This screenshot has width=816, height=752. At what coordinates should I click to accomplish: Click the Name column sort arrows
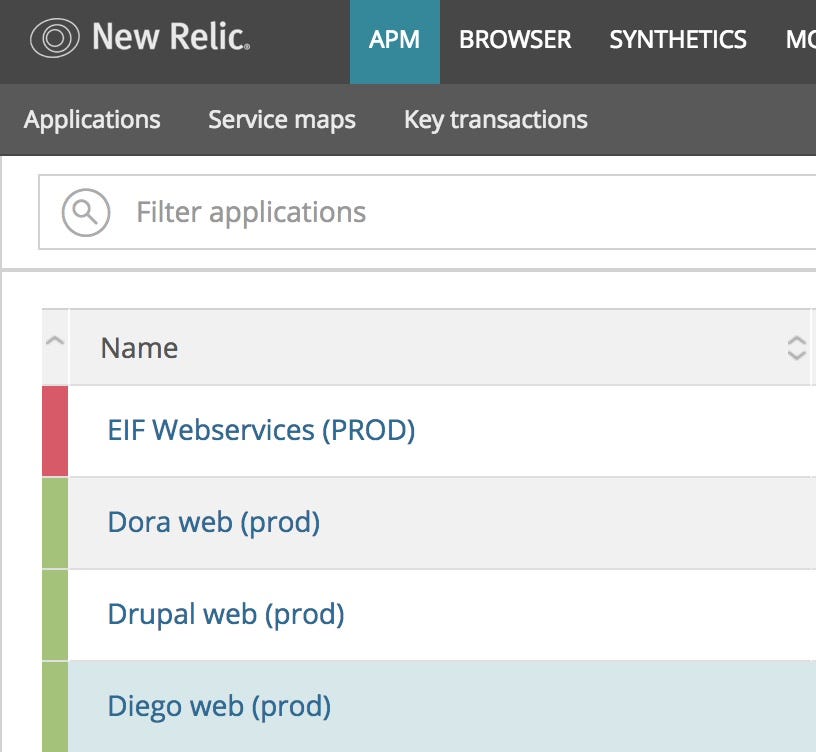[x=796, y=348]
